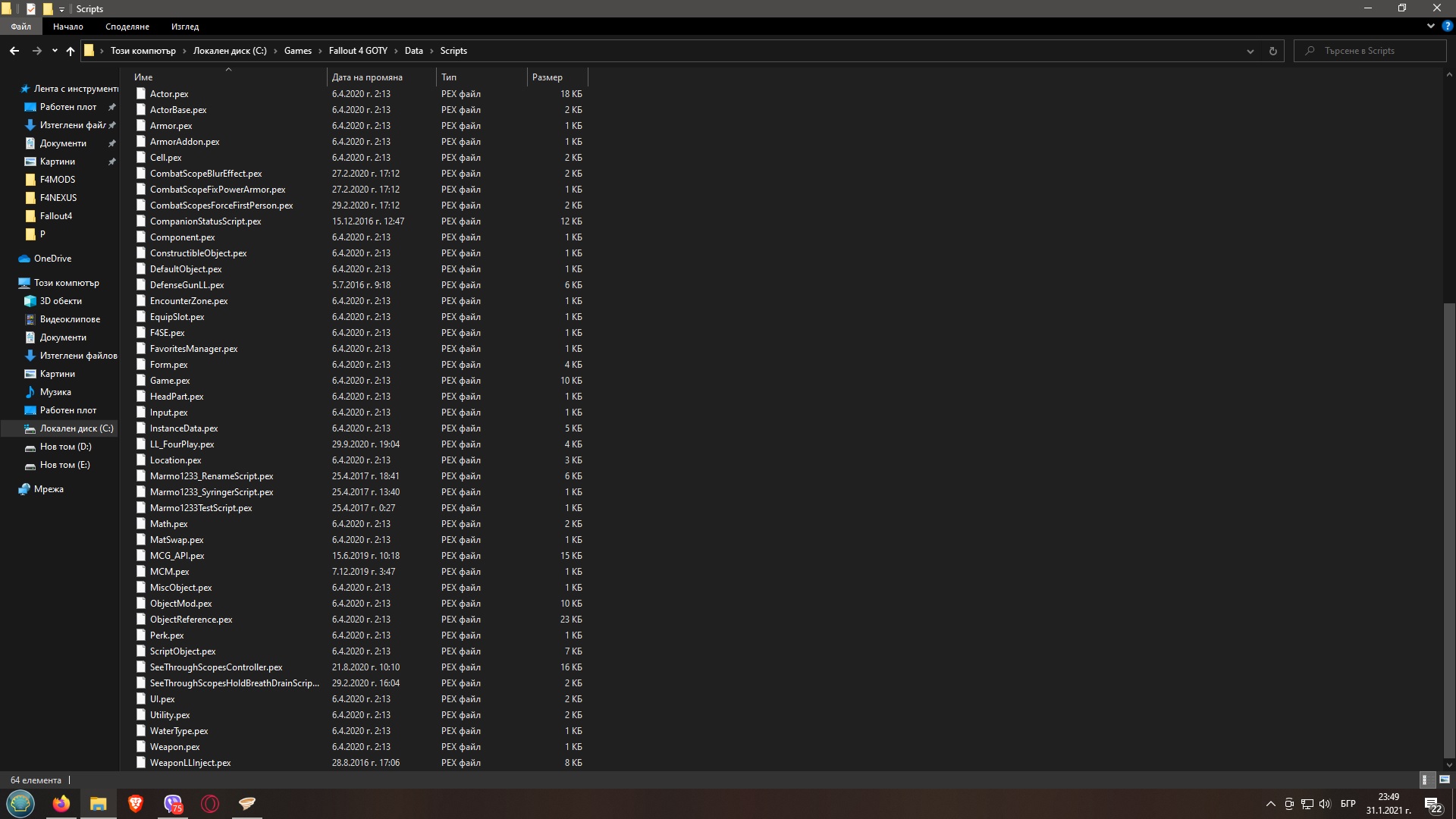Select the F4SE.pex file icon
The height and width of the screenshot is (819, 1456).
pos(140,333)
